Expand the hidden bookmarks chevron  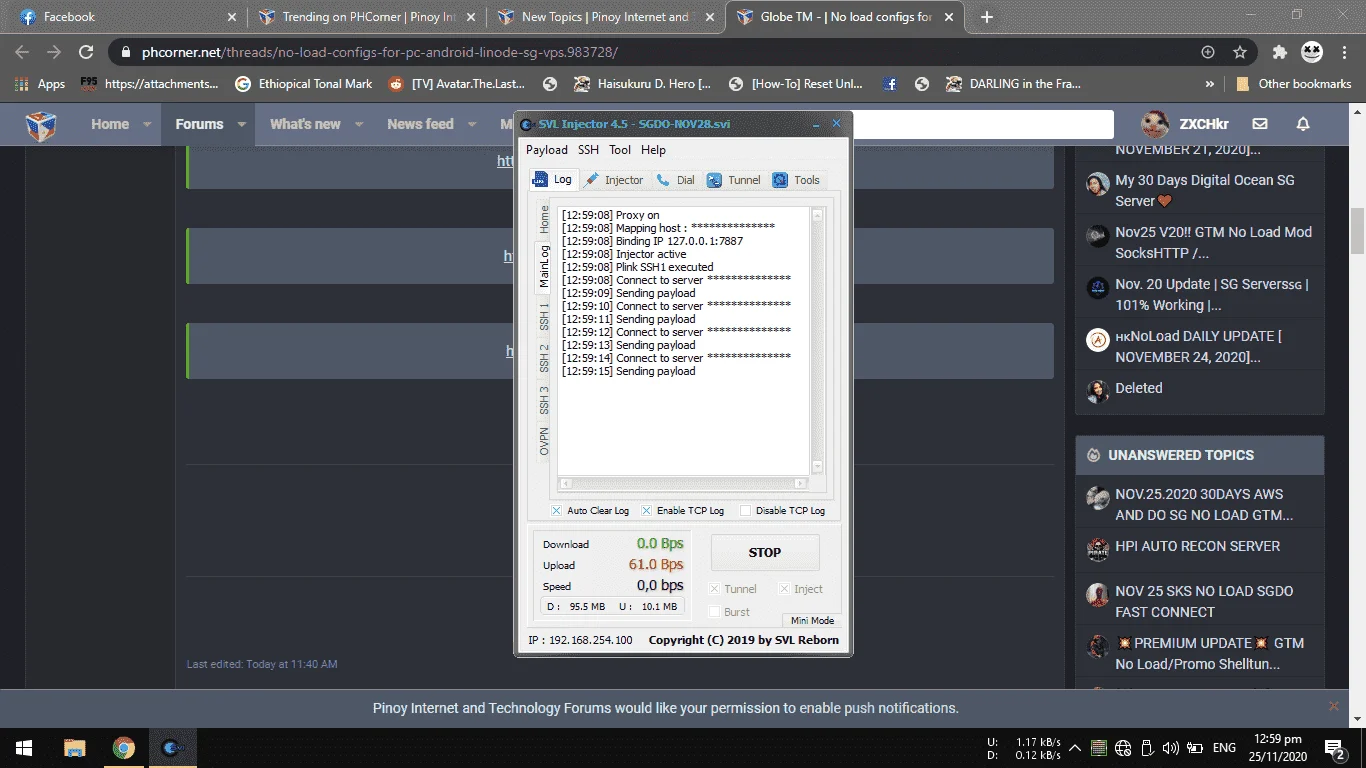click(1210, 84)
